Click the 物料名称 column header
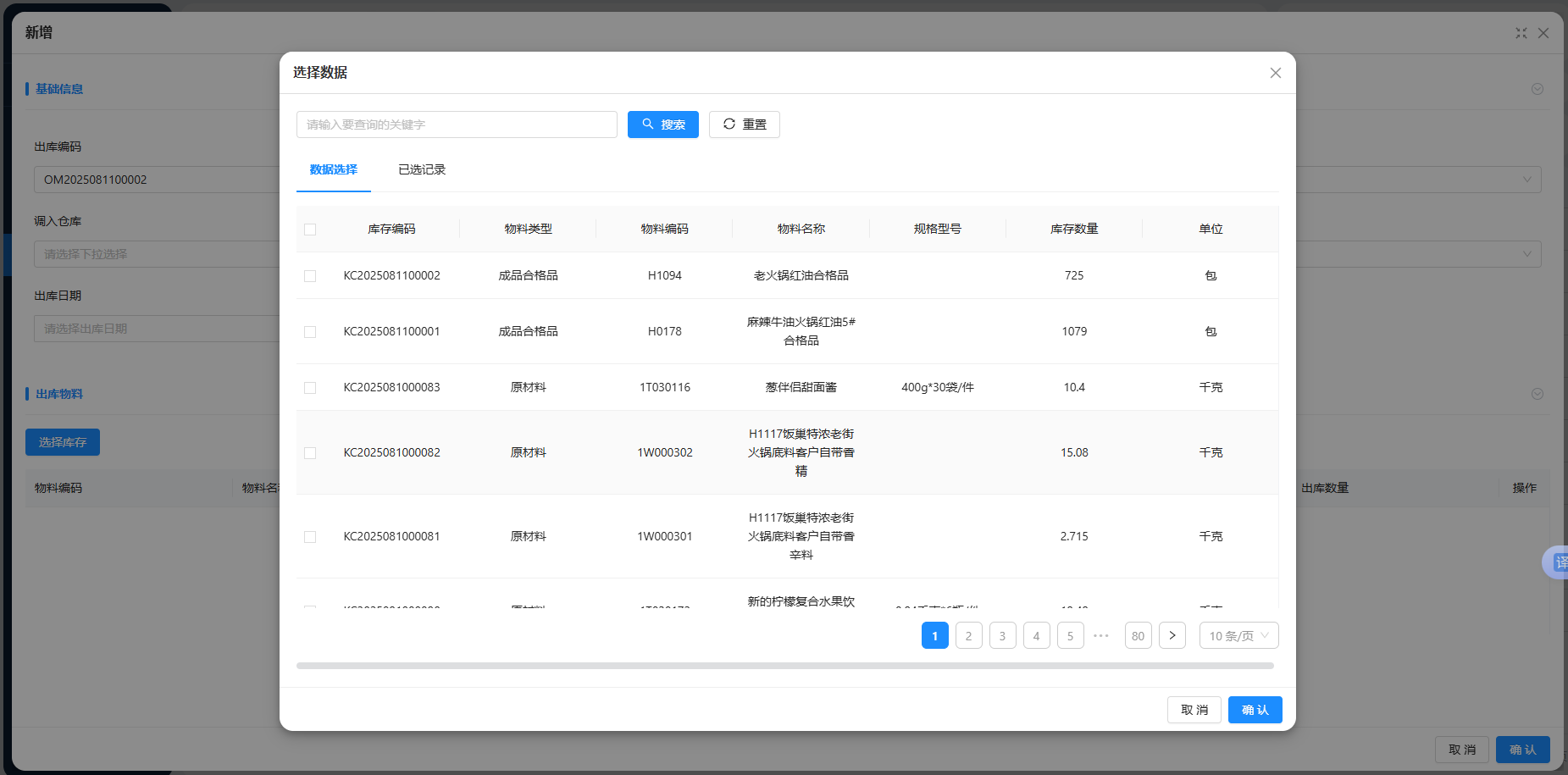 tap(801, 229)
